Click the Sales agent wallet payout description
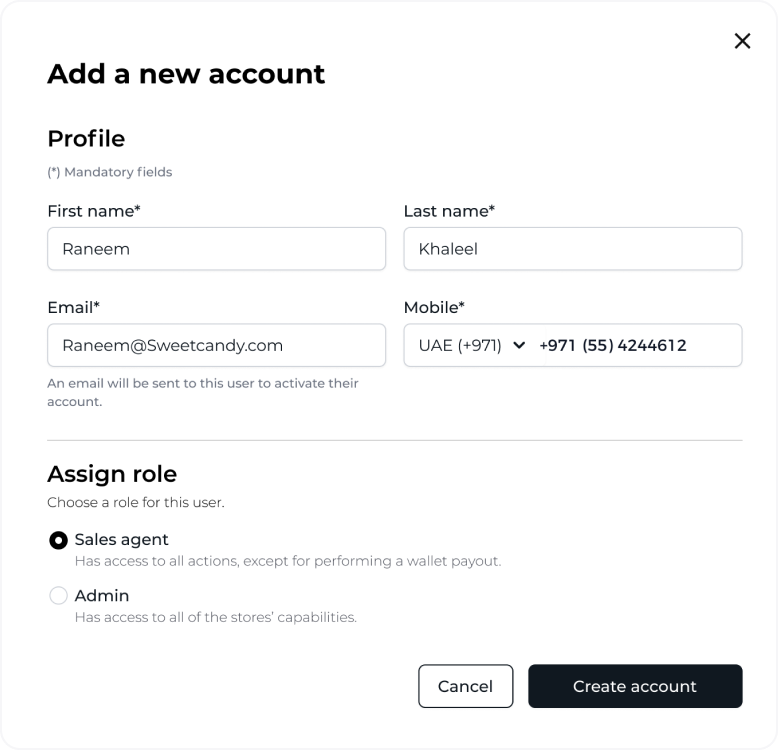 click(288, 561)
